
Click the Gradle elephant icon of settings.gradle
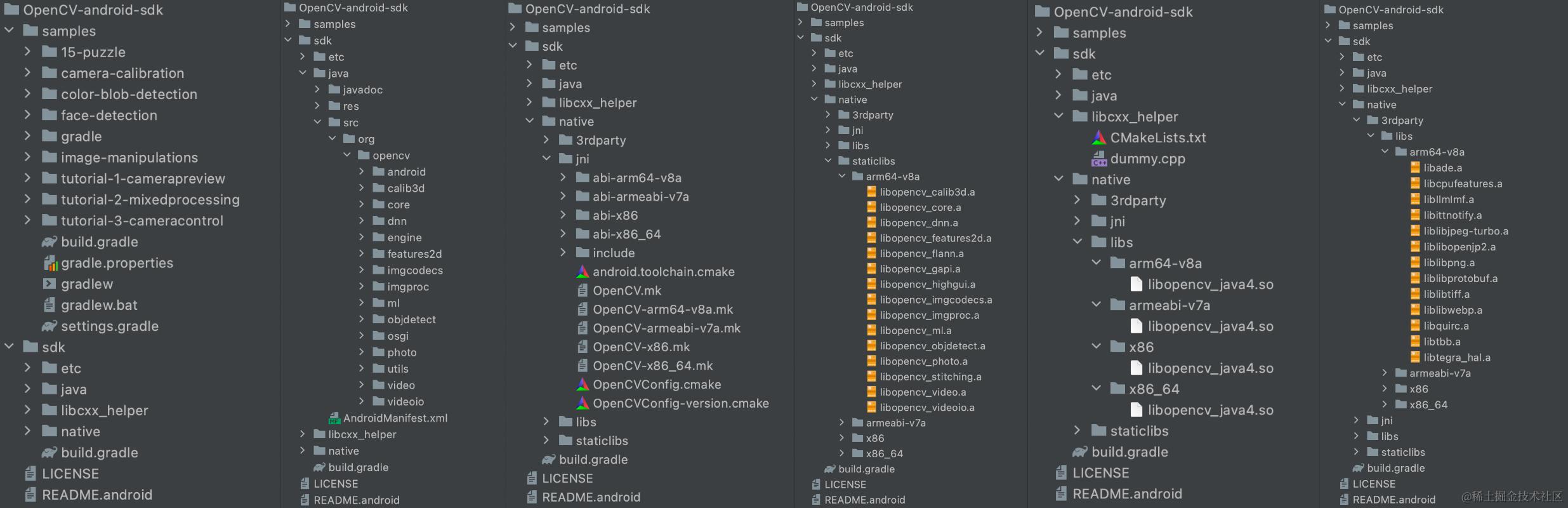pos(49,326)
